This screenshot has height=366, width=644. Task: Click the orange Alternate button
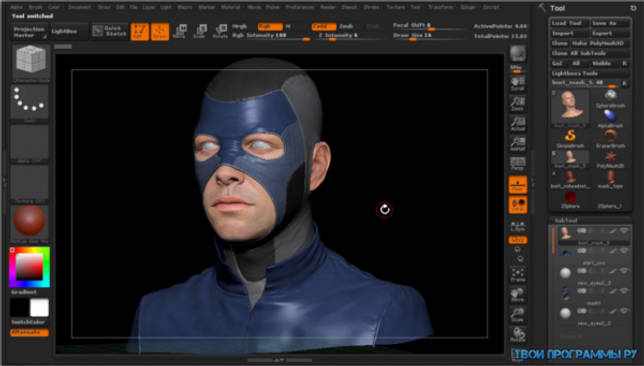click(29, 333)
